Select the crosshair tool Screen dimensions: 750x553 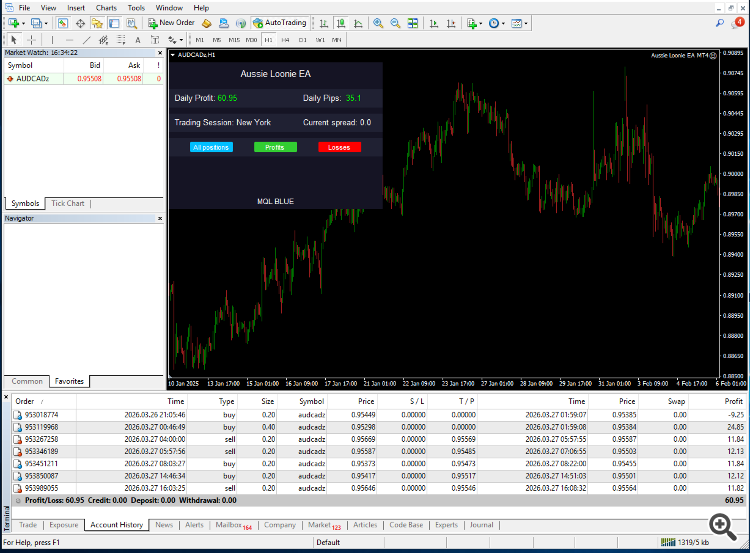(31, 40)
